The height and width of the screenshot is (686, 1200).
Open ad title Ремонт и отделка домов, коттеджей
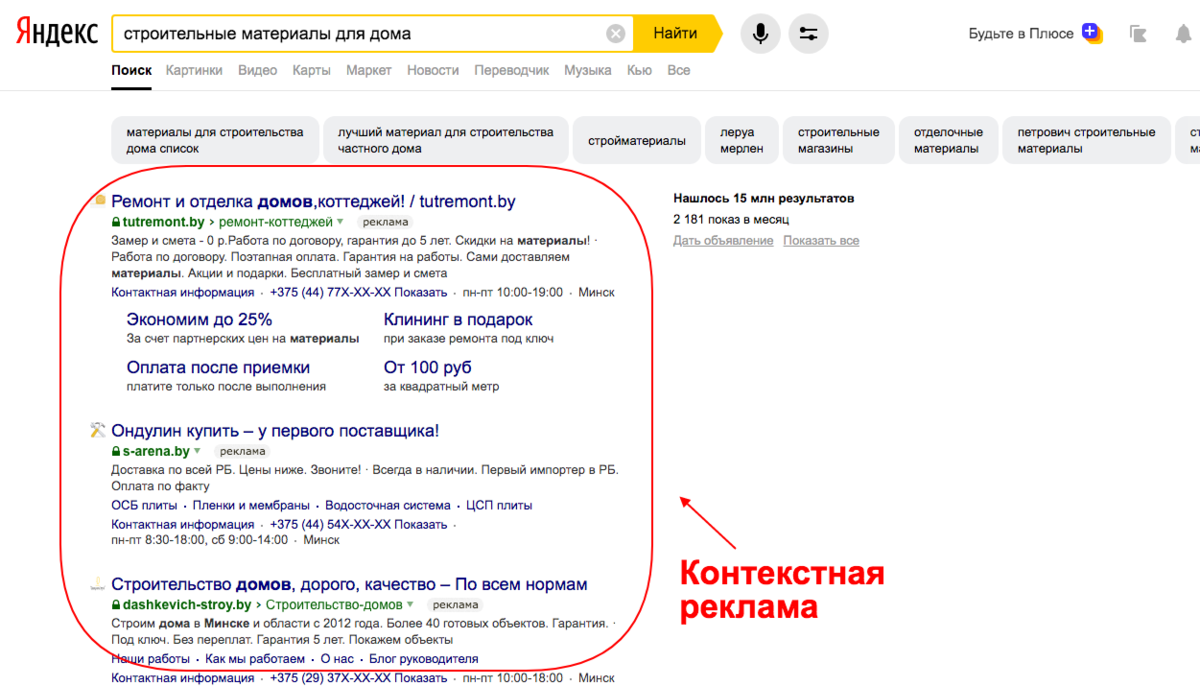coord(313,201)
